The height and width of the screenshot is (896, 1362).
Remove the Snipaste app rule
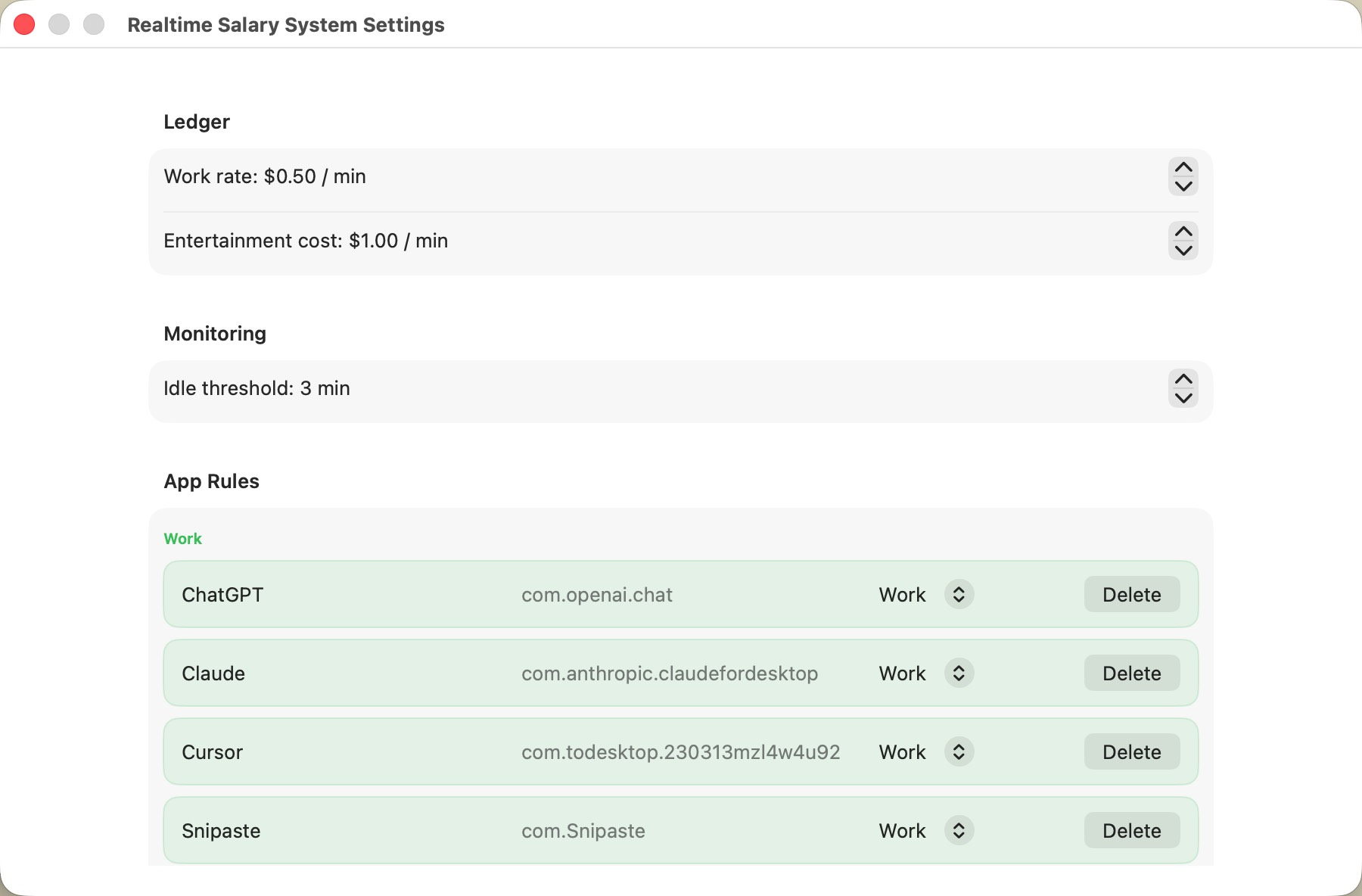point(1131,831)
